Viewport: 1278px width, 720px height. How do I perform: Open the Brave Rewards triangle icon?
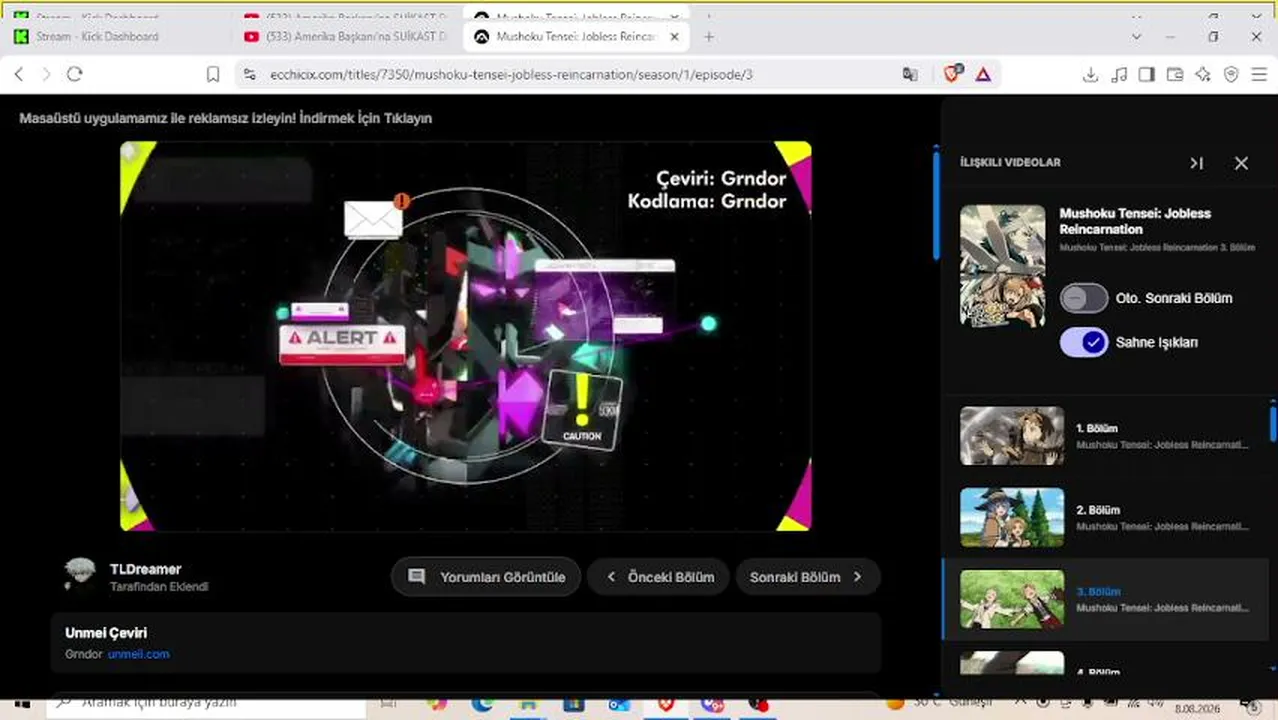tap(983, 74)
